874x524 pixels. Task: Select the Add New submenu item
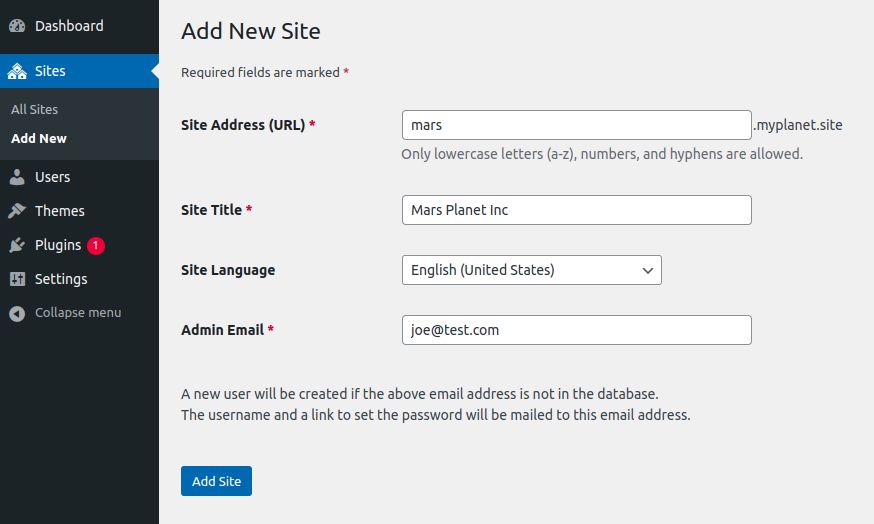(39, 138)
